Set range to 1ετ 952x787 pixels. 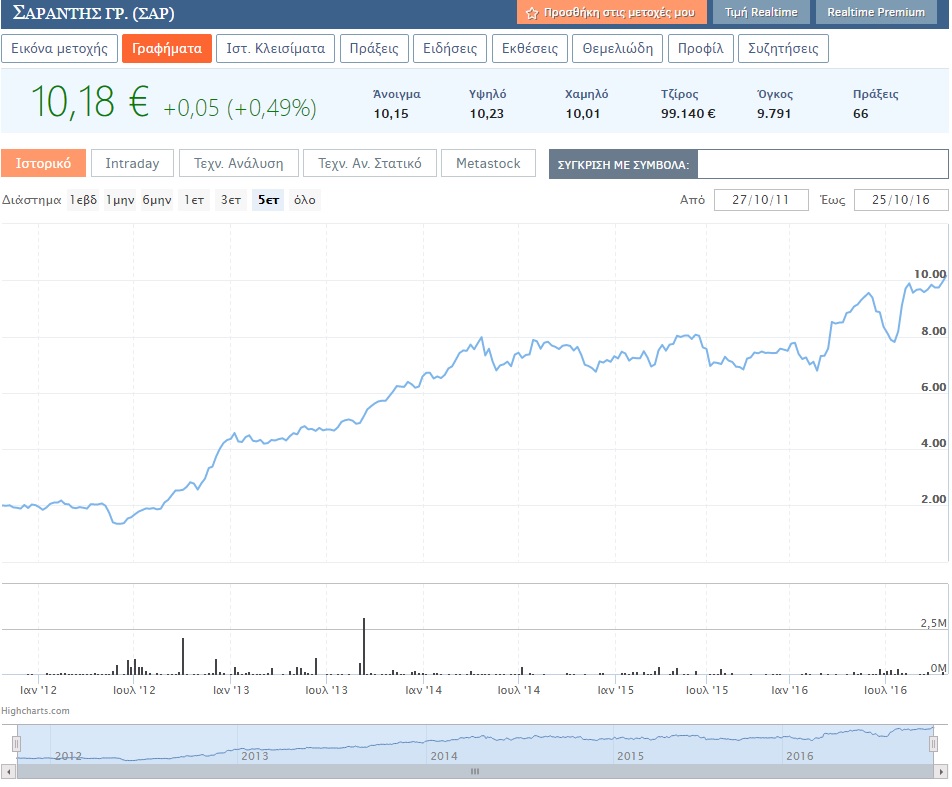click(194, 200)
